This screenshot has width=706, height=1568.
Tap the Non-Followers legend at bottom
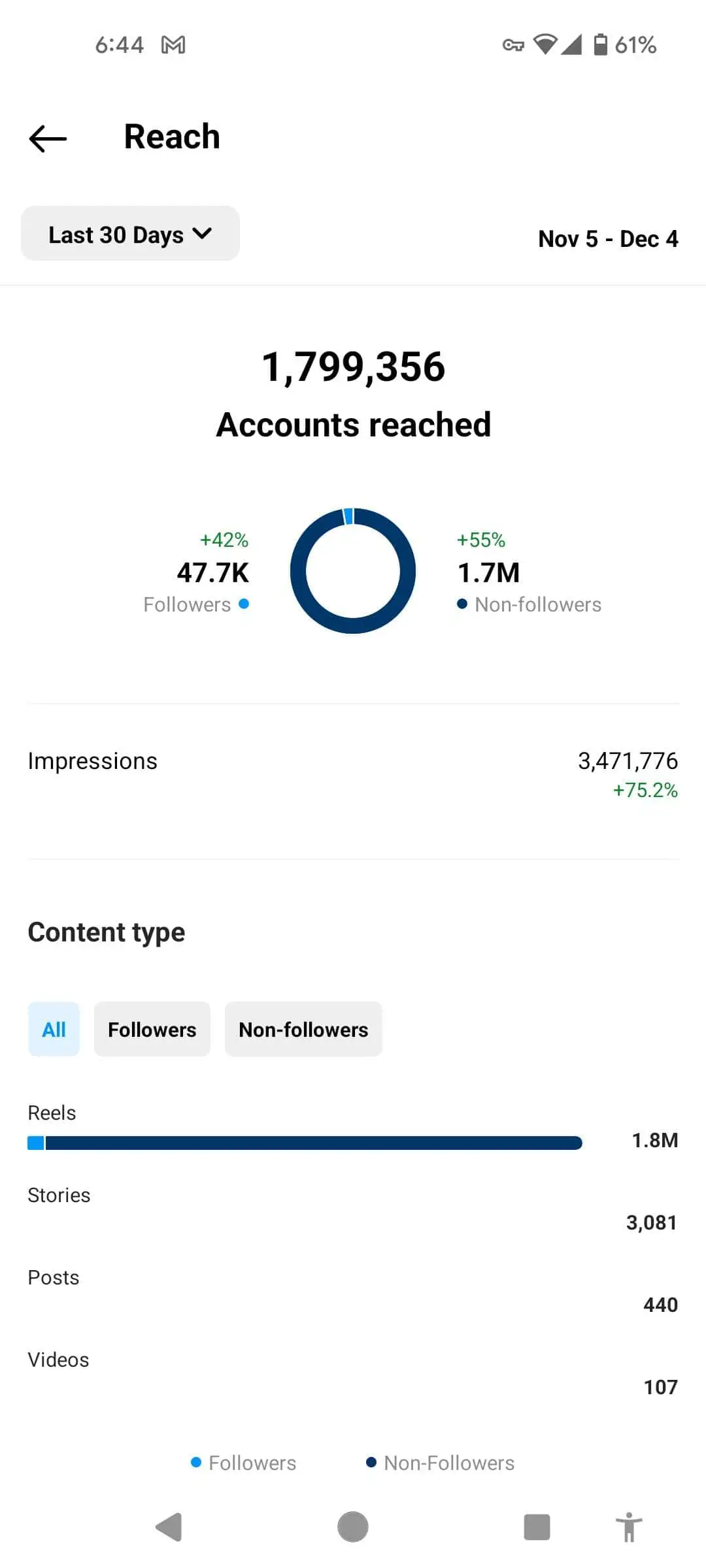coord(441,1463)
